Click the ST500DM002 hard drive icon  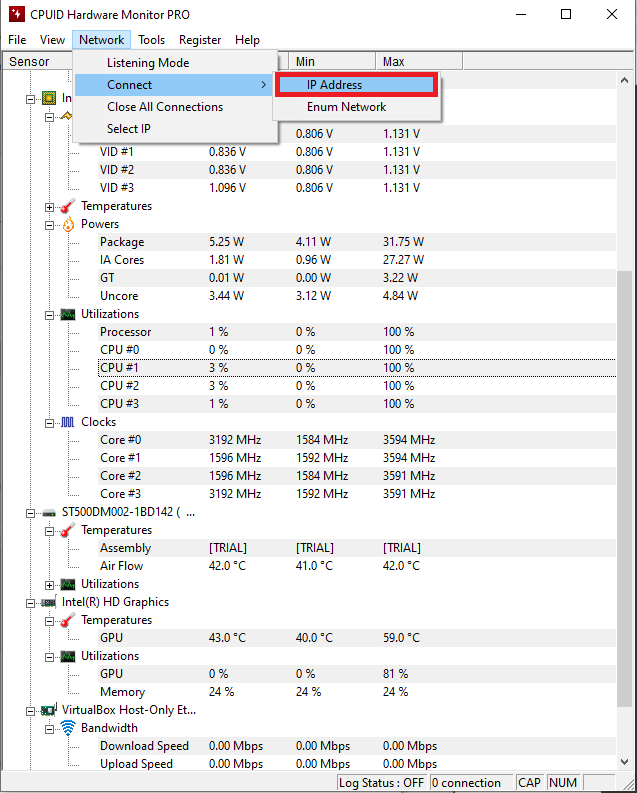(49, 513)
